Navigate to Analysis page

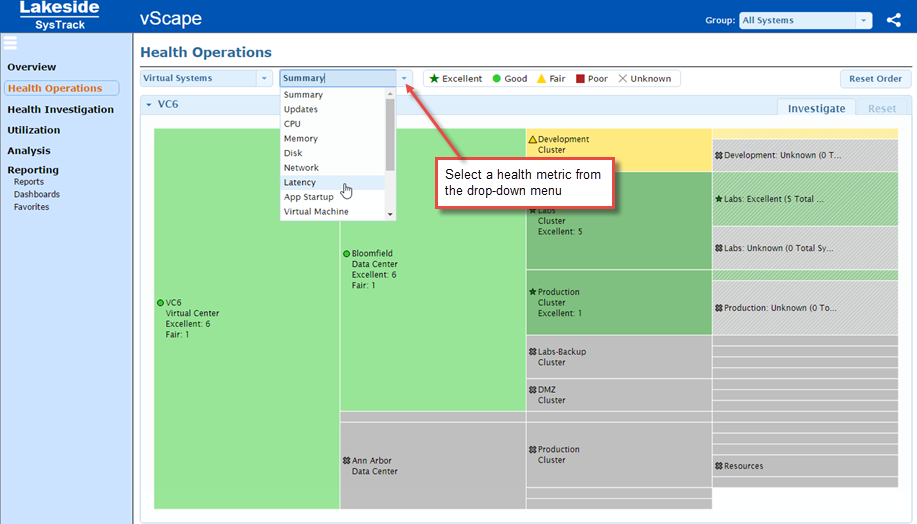point(29,151)
